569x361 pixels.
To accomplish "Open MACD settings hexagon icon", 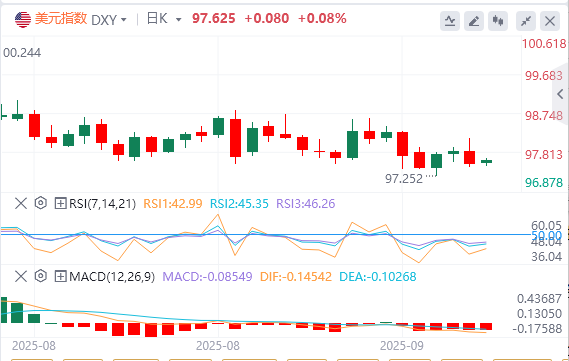I will [x=41, y=276].
